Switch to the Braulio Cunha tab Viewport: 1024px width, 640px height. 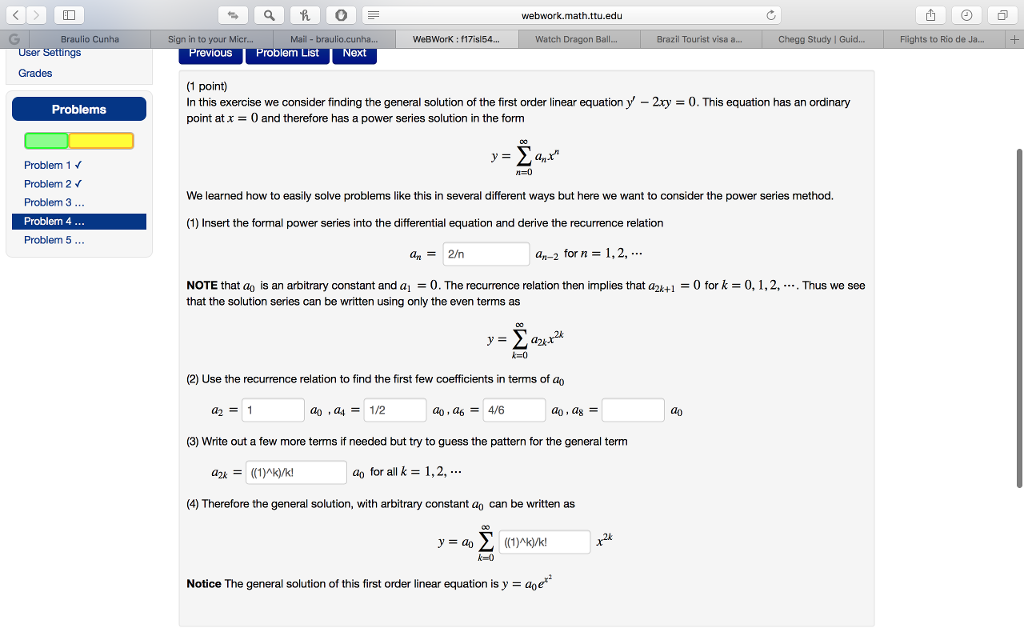(90, 39)
